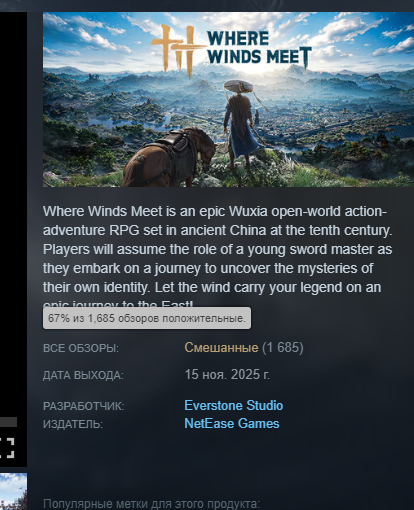Click the brown horse in header image
Screen dimensions: 414x510
click(168, 157)
